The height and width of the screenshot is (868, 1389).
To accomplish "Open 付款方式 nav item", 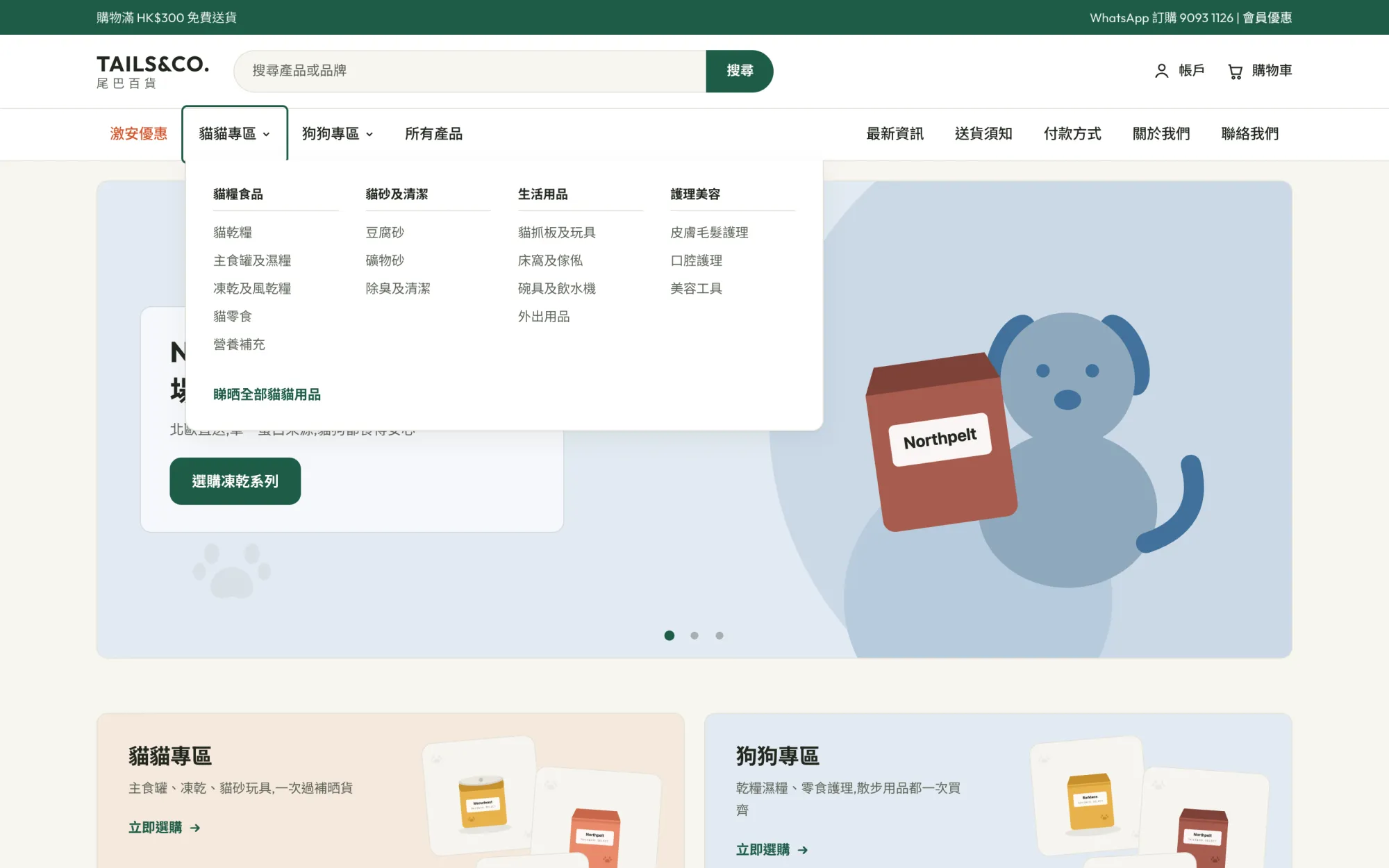I will click(1072, 133).
